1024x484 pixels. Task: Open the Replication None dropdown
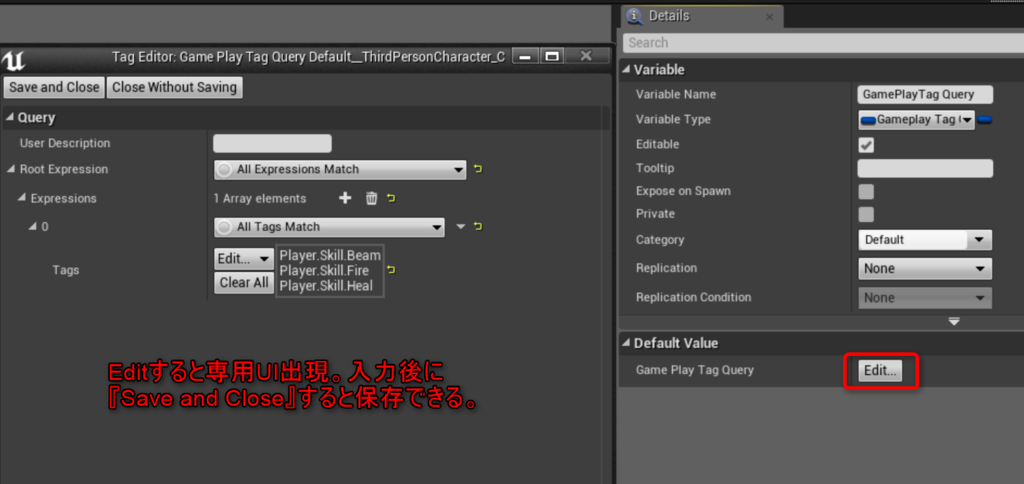925,268
